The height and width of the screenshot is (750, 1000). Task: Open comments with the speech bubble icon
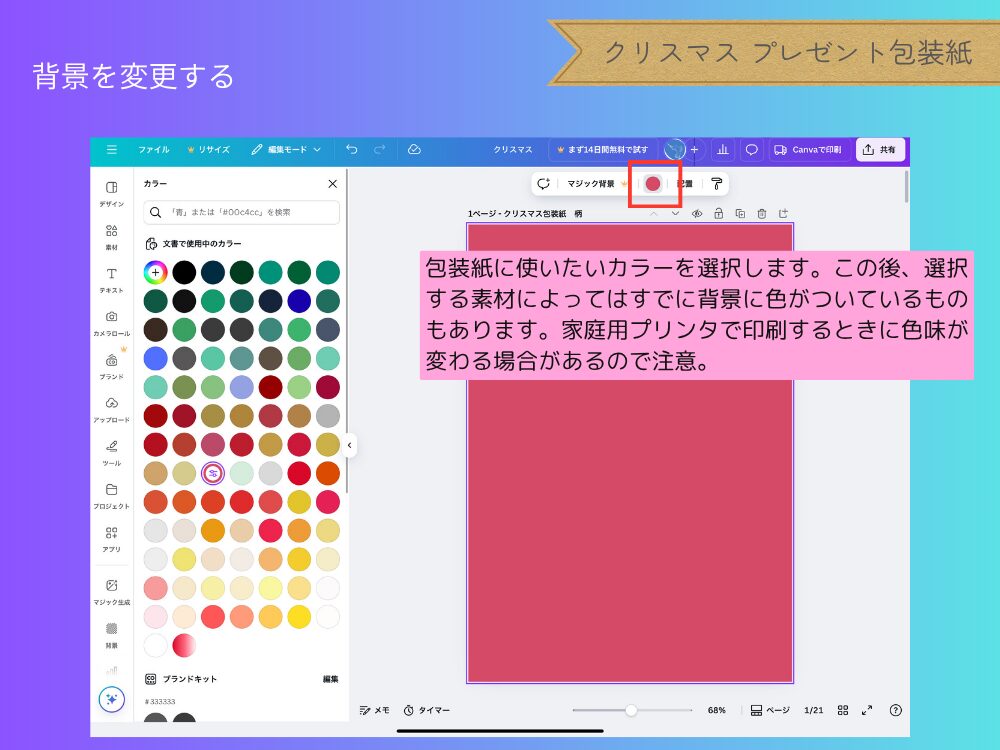tap(751, 149)
